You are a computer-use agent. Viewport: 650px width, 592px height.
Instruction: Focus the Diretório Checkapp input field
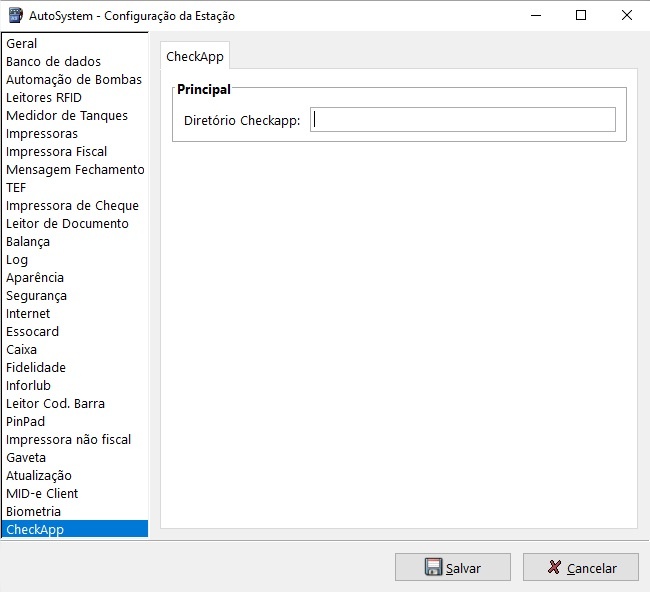463,120
